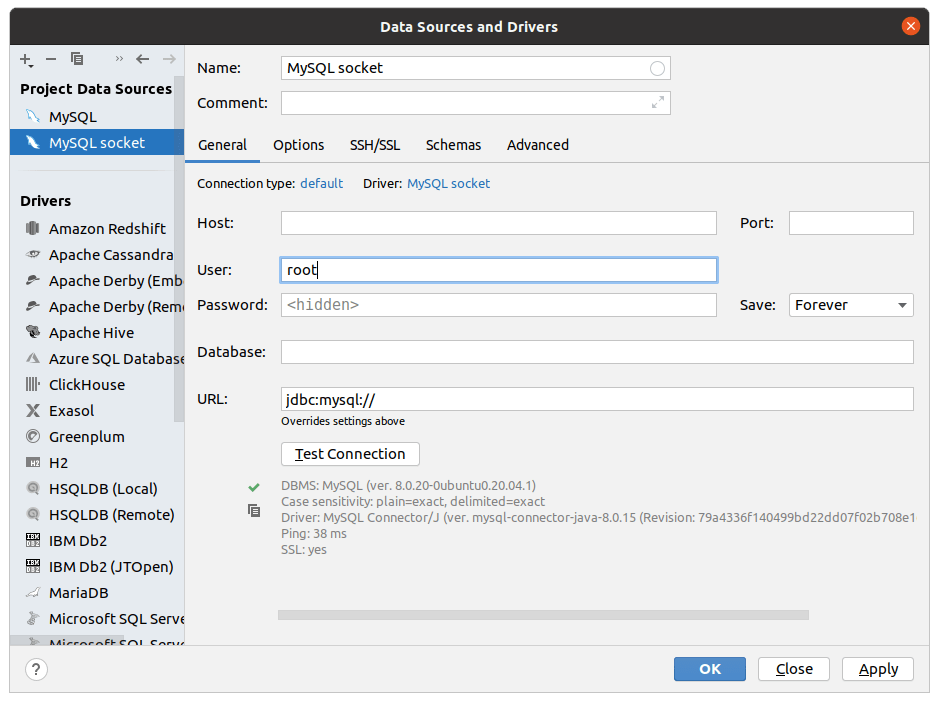The image size is (939, 702).
Task: Click the back navigation arrow
Action: tap(144, 59)
